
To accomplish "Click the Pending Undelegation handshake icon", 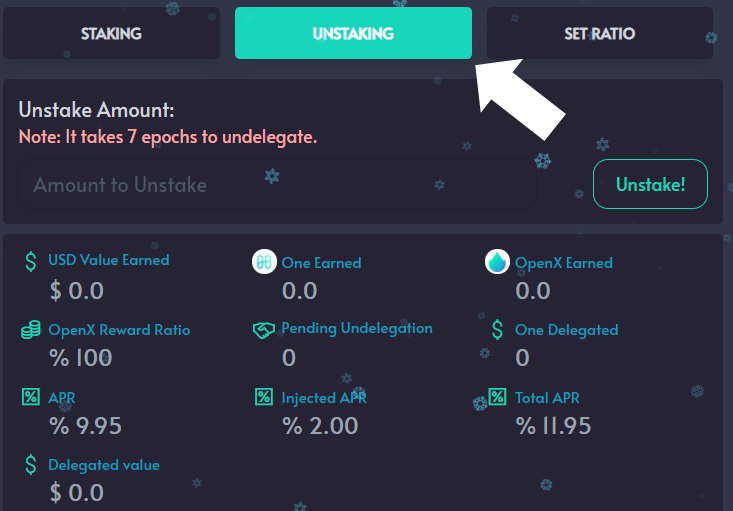I will pyautogui.click(x=264, y=330).
